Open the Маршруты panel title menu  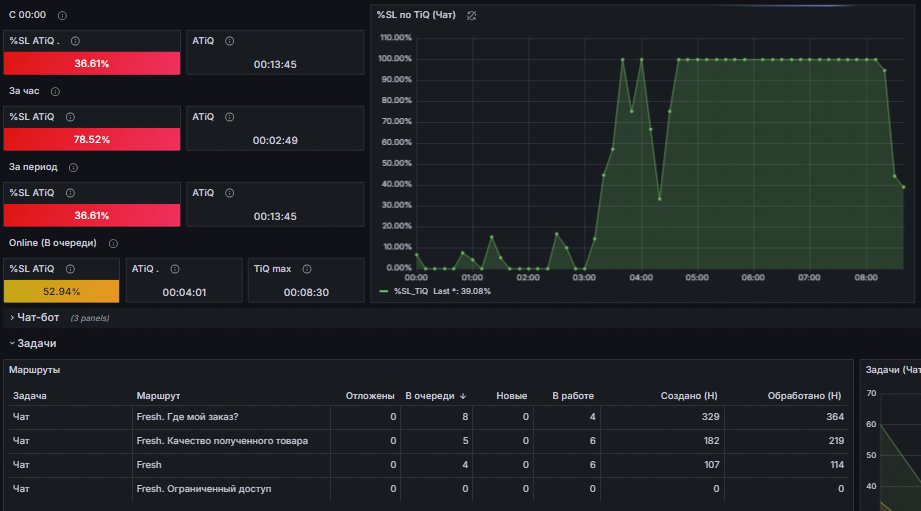[x=34, y=370]
